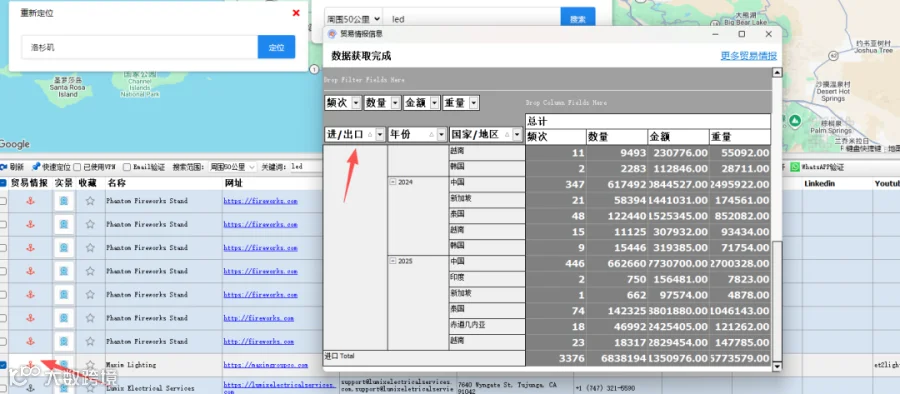Click the map search box containing led

471,19
